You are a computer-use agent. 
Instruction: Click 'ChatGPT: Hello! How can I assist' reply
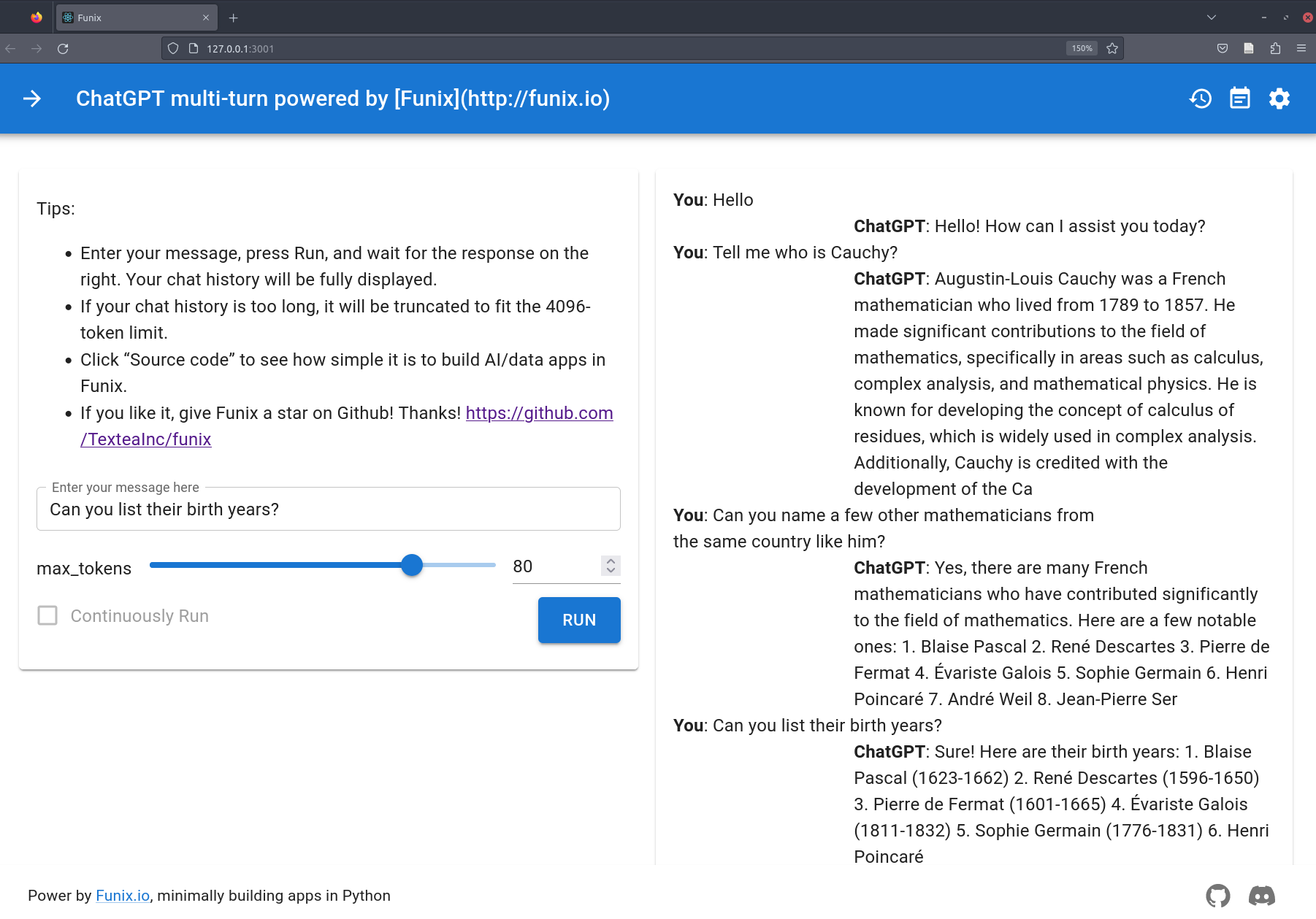(1030, 226)
